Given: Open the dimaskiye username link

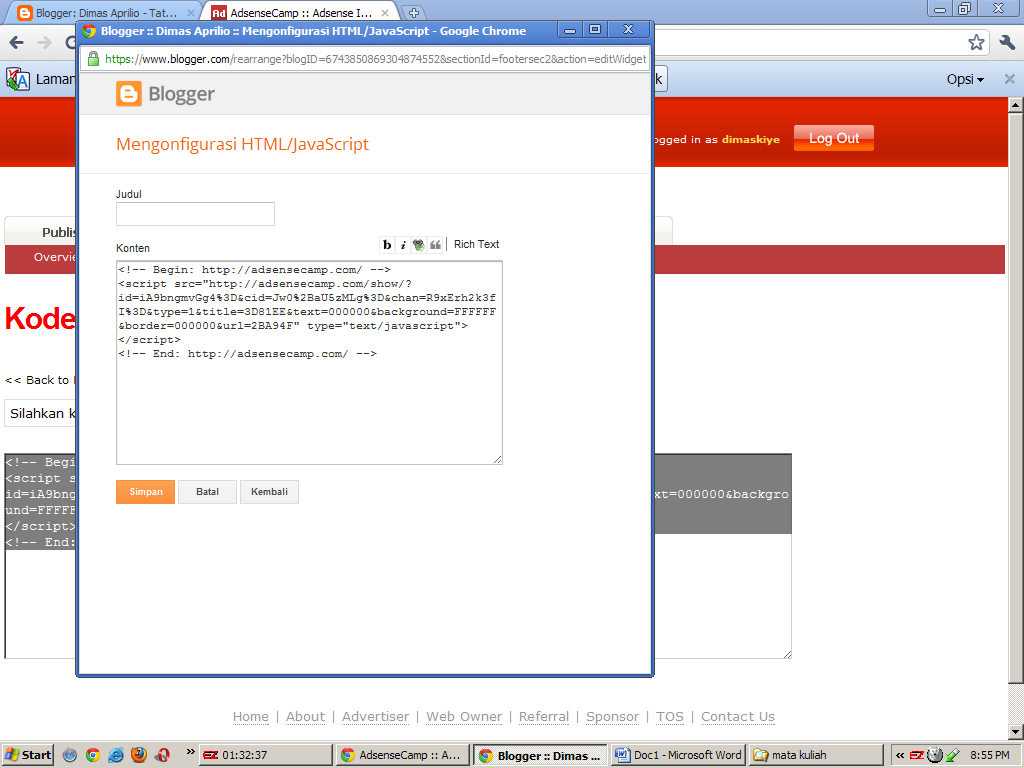Looking at the screenshot, I should (x=750, y=139).
